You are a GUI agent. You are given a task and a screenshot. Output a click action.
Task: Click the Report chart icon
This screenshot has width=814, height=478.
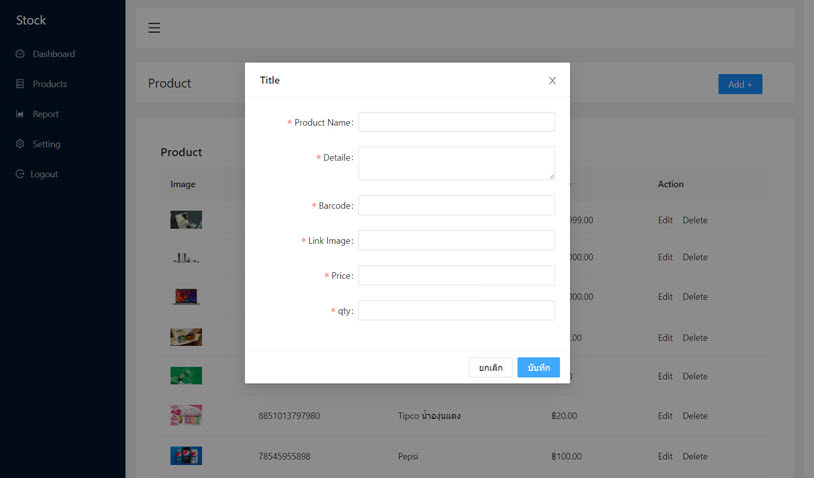20,114
